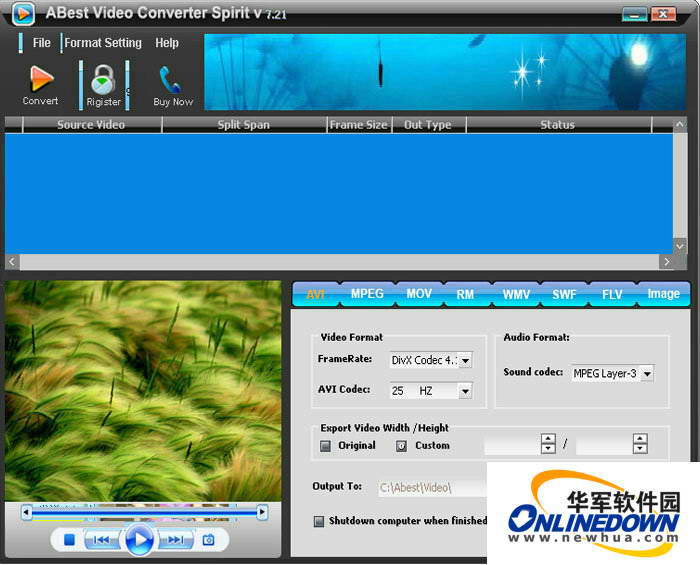The height and width of the screenshot is (565, 700).
Task: Switch to the RM format tab
Action: click(465, 294)
